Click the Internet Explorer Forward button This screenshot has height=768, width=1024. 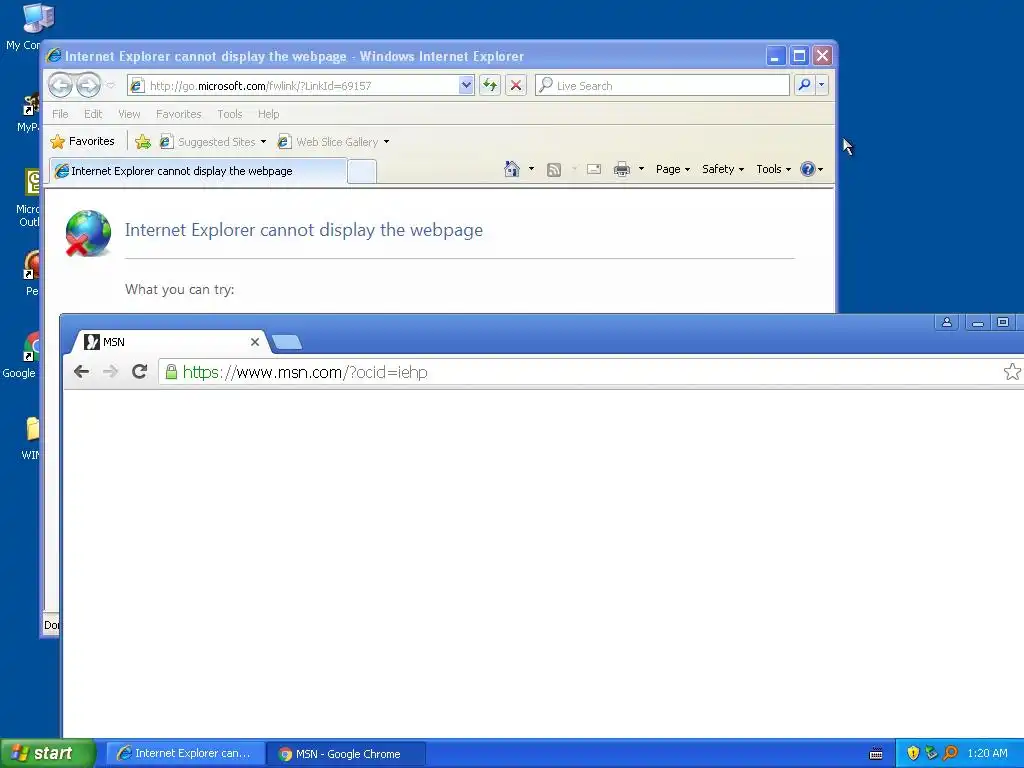(88, 85)
